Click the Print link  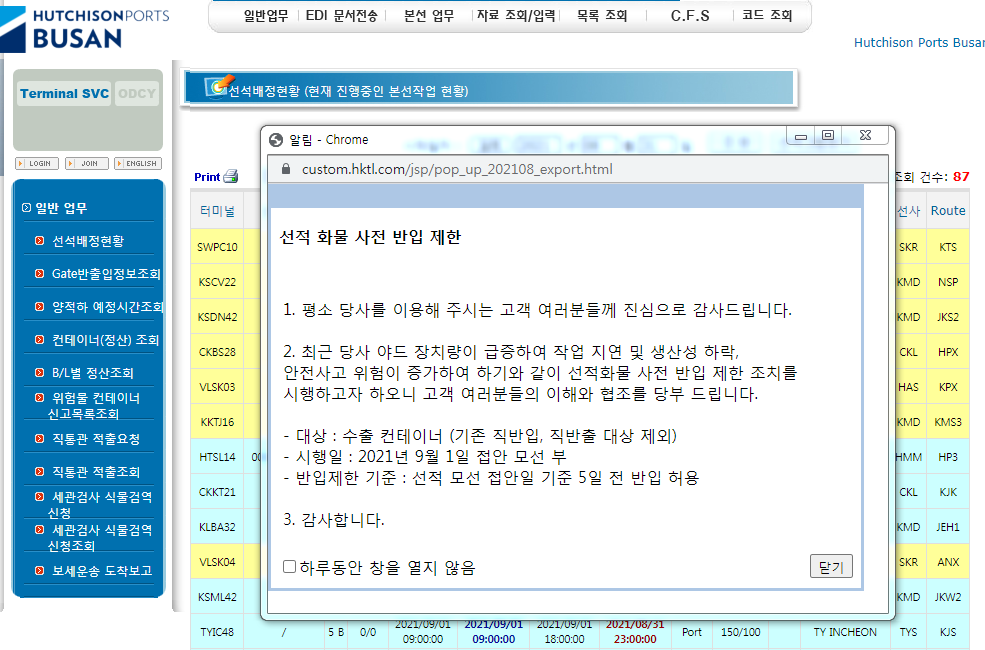coord(207,177)
